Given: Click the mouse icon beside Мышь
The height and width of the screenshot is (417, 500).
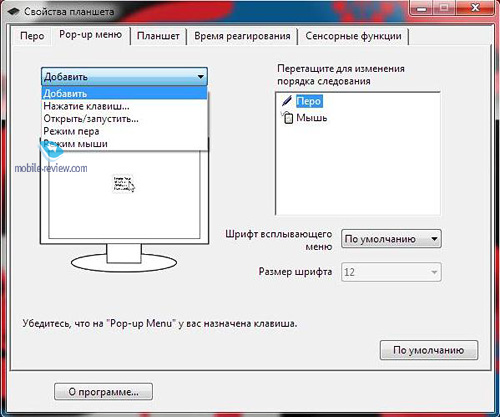Looking at the screenshot, I should pyautogui.click(x=287, y=118).
